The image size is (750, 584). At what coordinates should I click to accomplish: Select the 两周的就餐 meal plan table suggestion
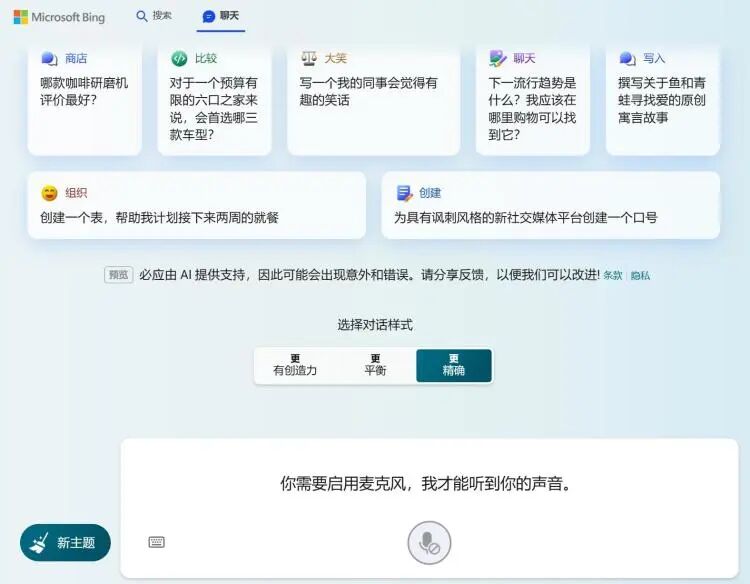tap(197, 205)
